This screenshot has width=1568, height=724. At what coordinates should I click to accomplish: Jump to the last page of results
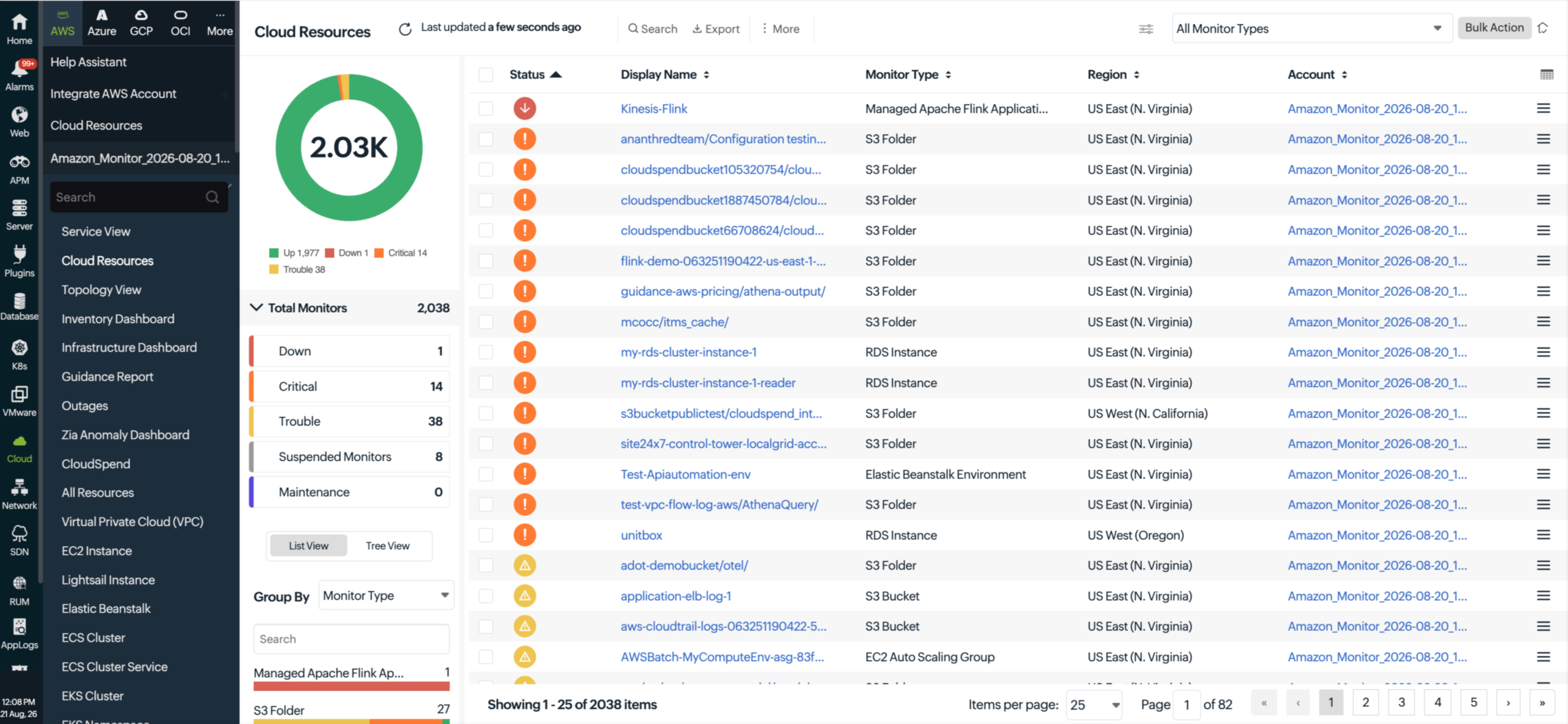point(1542,703)
